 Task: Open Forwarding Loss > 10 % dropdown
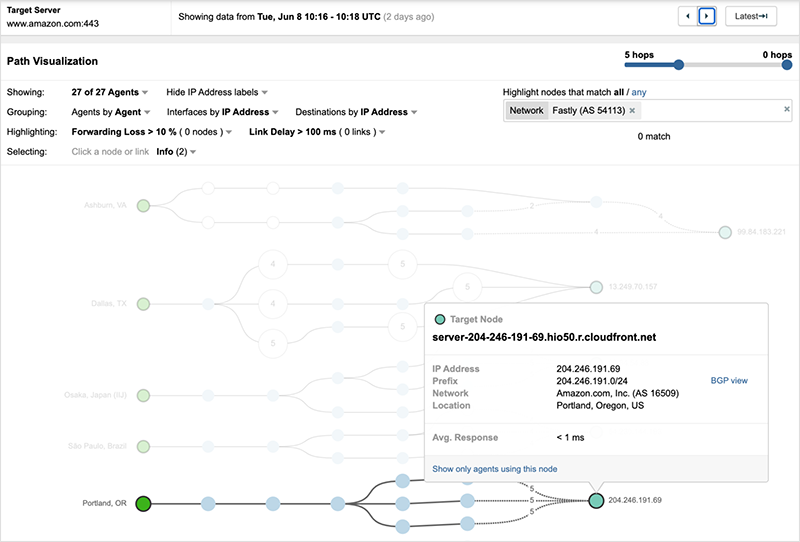pyautogui.click(x=152, y=132)
